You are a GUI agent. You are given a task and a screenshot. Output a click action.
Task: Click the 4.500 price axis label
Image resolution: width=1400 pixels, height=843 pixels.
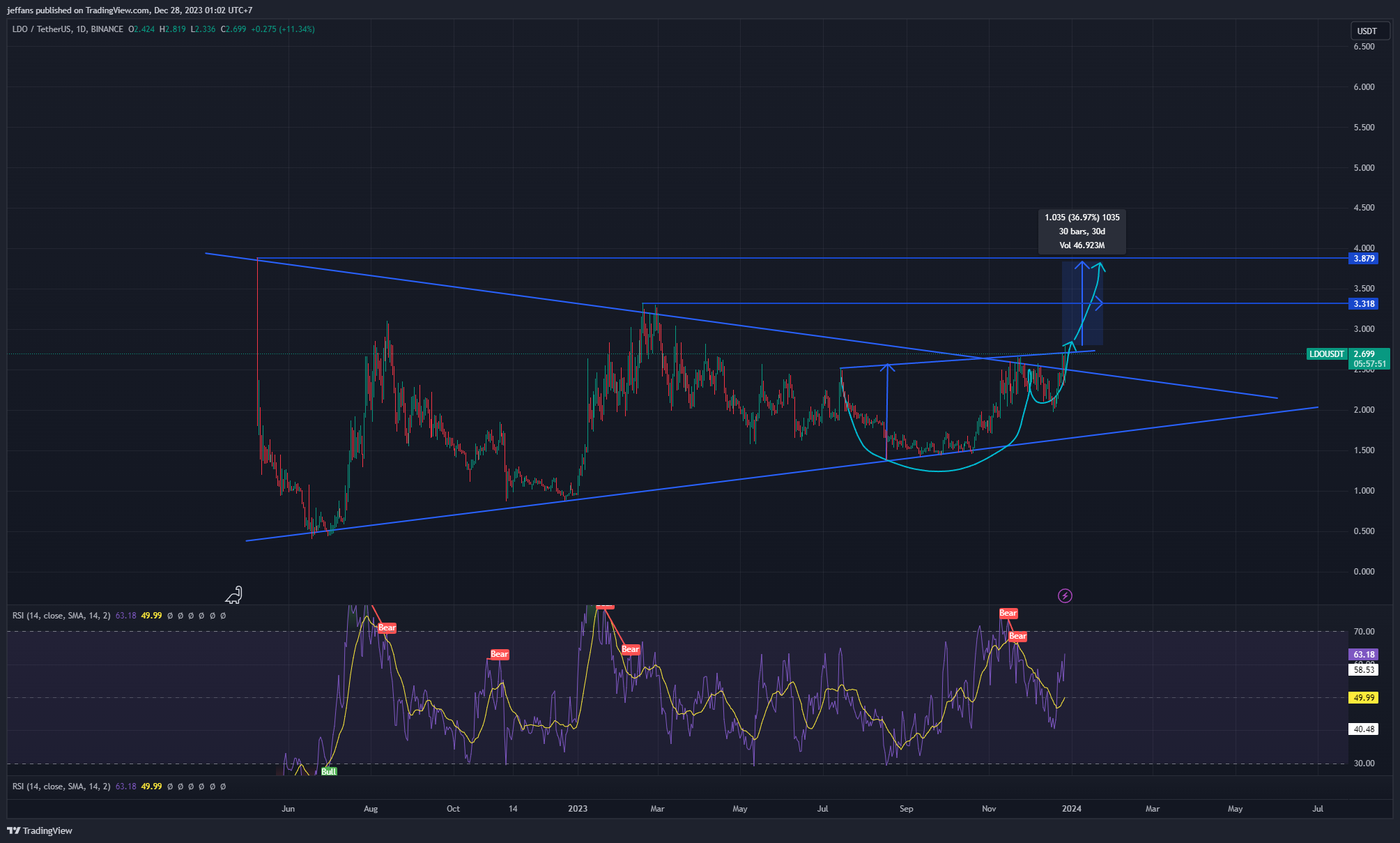(x=1364, y=208)
